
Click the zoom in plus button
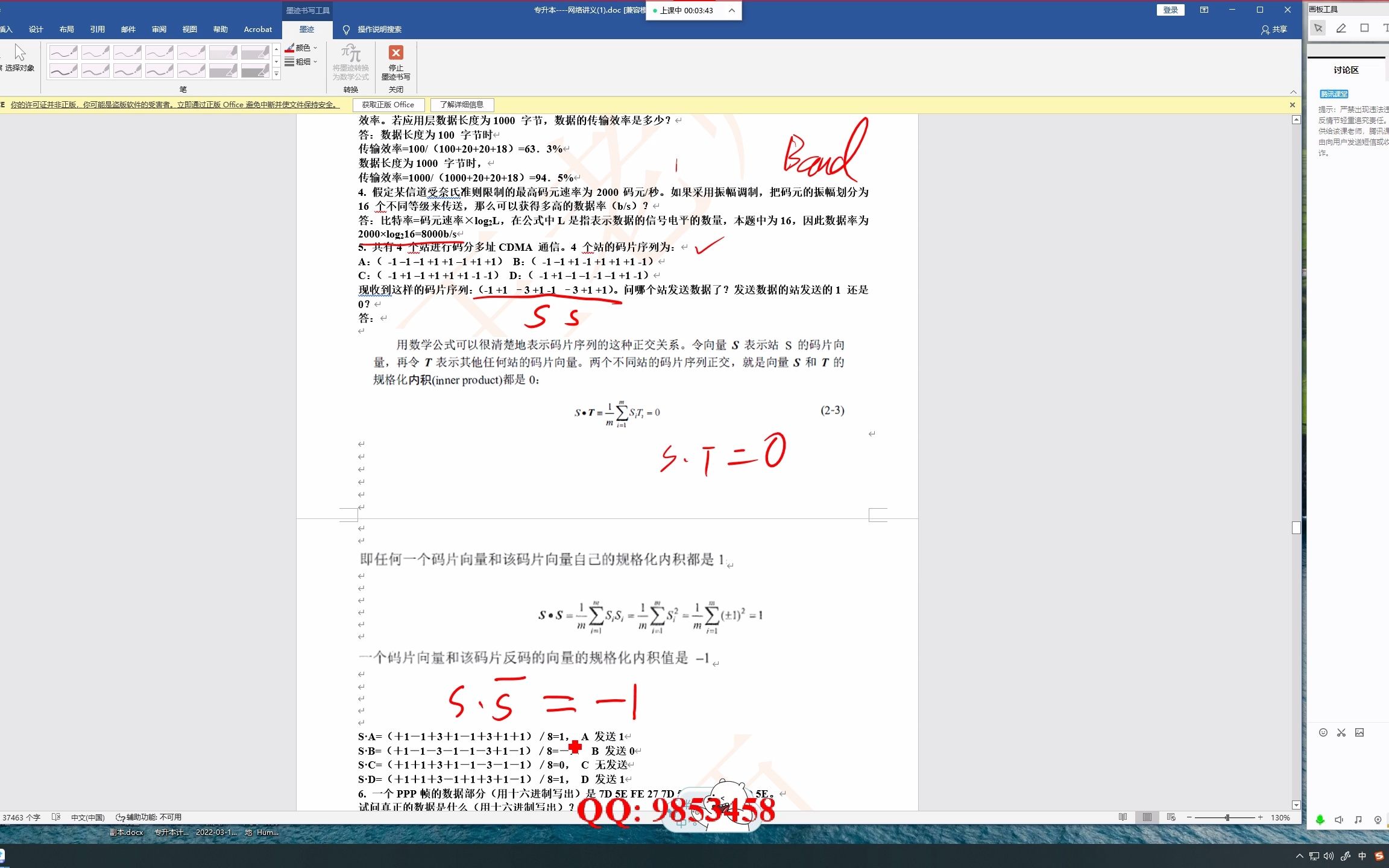point(1260,817)
